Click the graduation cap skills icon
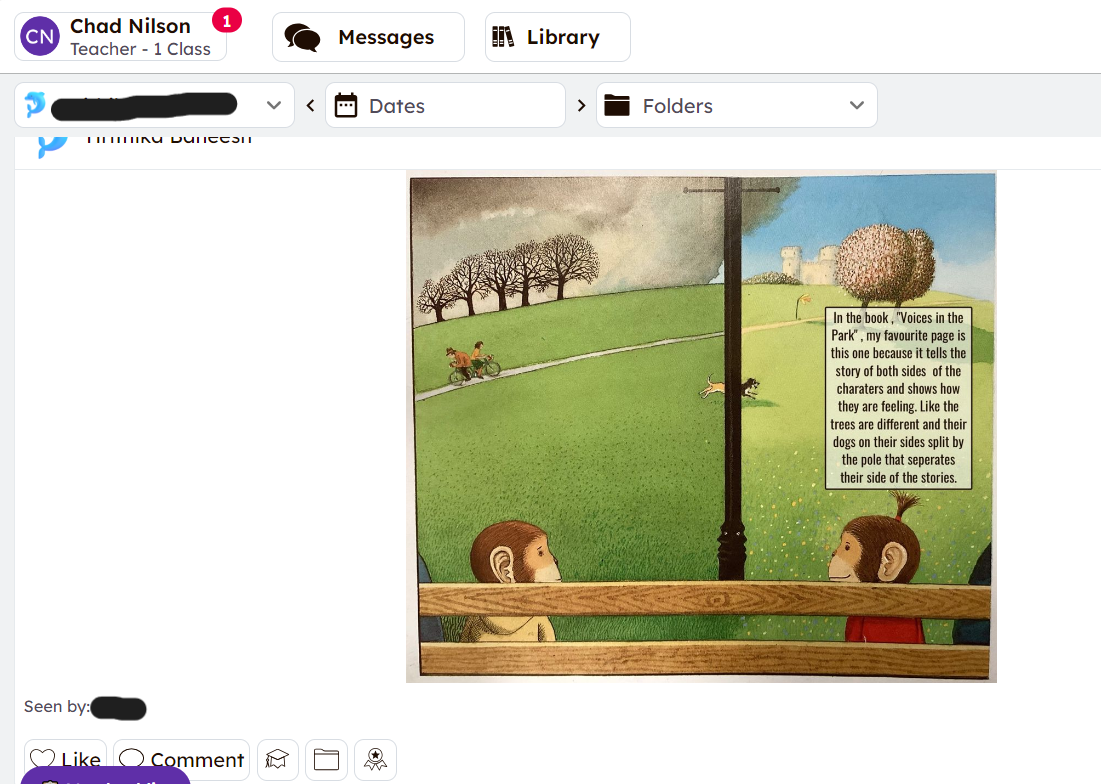The image size is (1101, 784). click(277, 760)
